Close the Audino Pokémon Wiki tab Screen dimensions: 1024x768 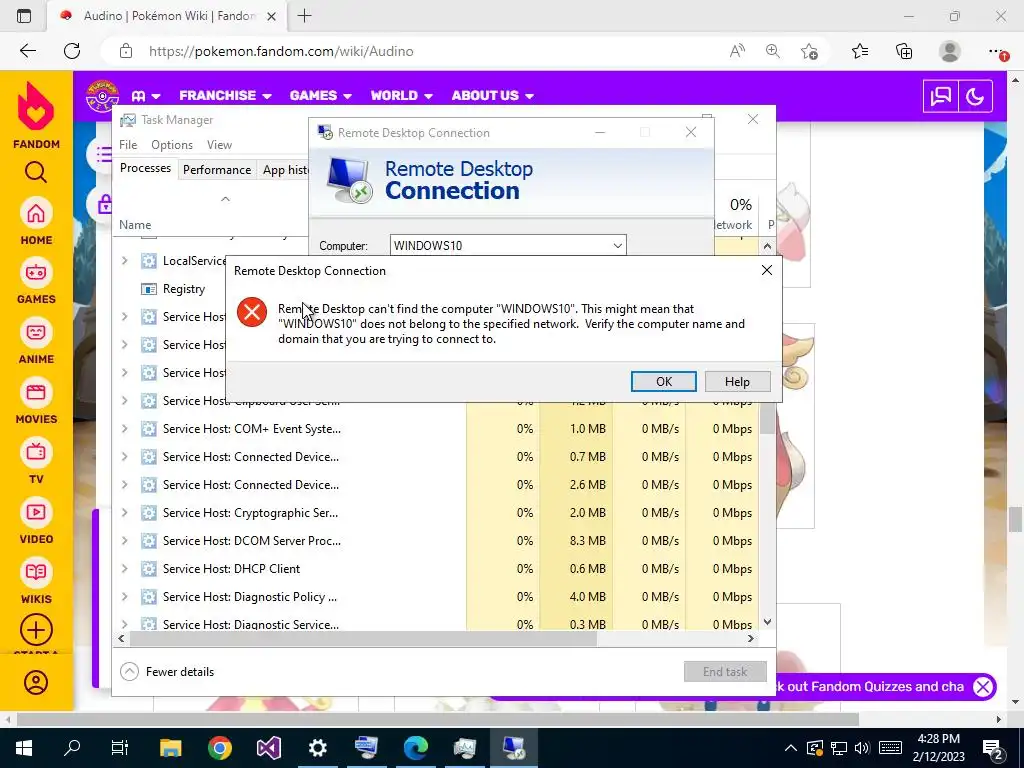[x=272, y=16]
